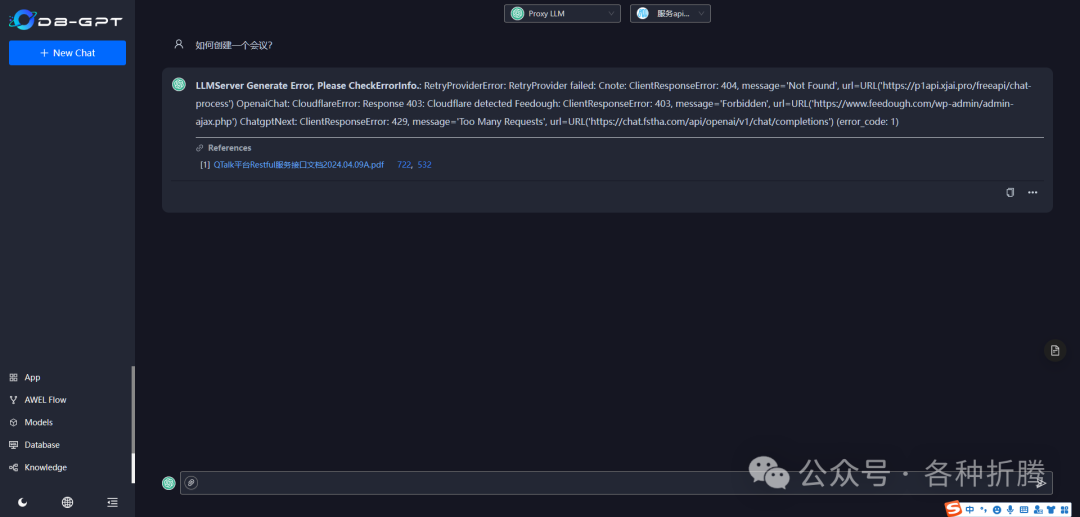Viewport: 1080px width, 517px height.
Task: Toggle Chinese/English input mode 中
Action: click(970, 509)
